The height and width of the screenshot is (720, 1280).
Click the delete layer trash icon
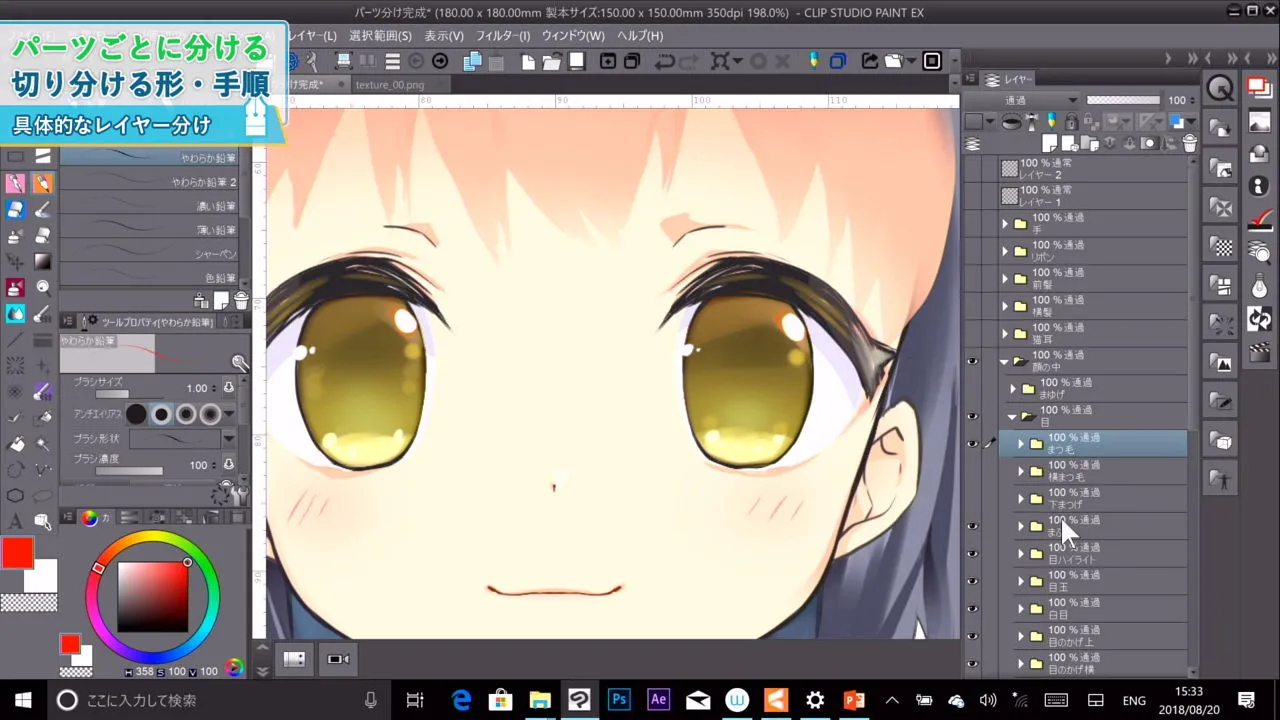tap(1189, 144)
